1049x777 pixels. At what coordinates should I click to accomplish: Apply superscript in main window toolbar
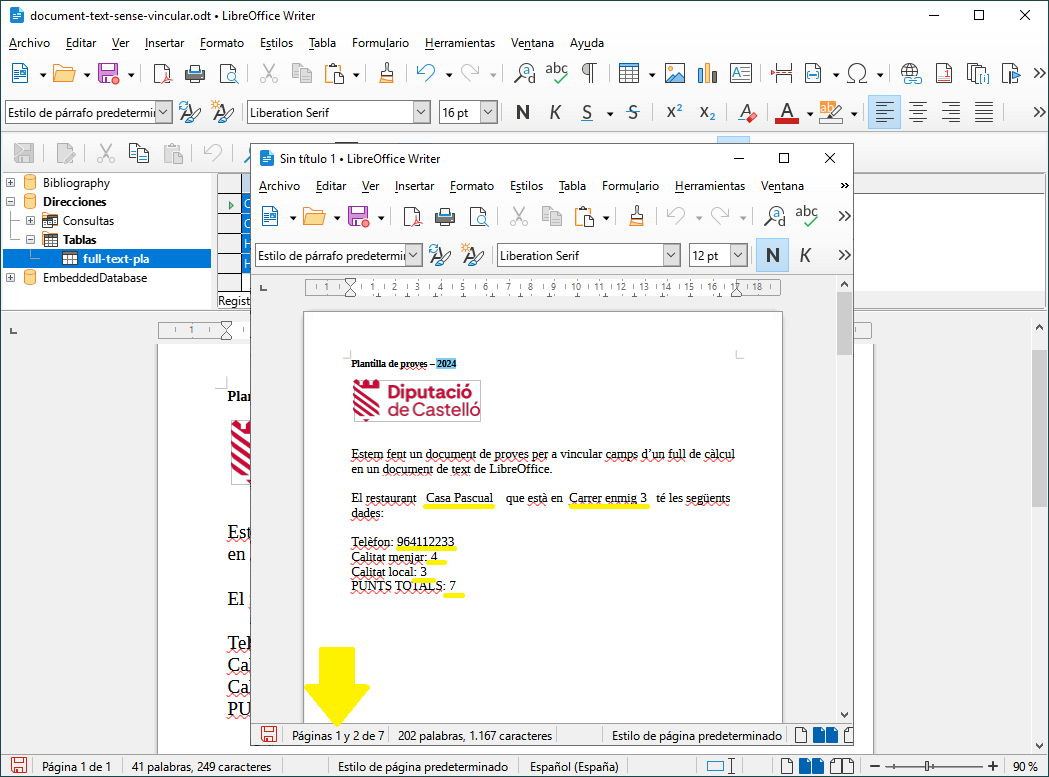(674, 112)
